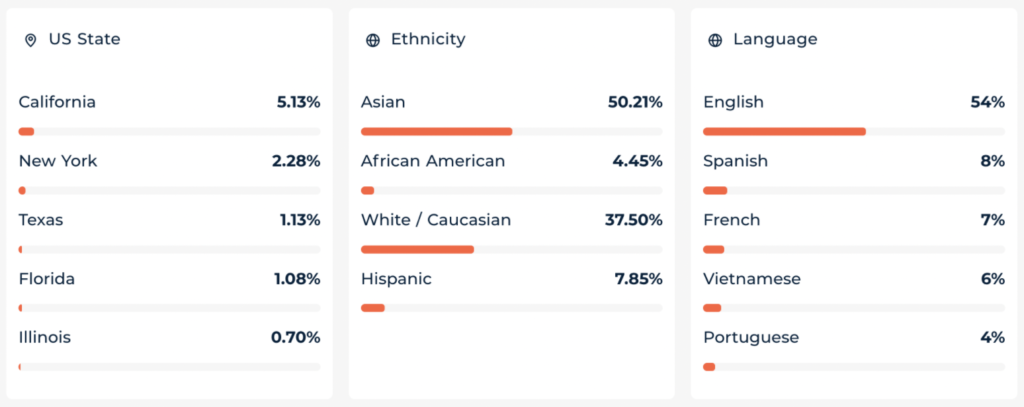Click the Hispanic ethnicity label
Image resolution: width=1024 pixels, height=407 pixels.
396,279
